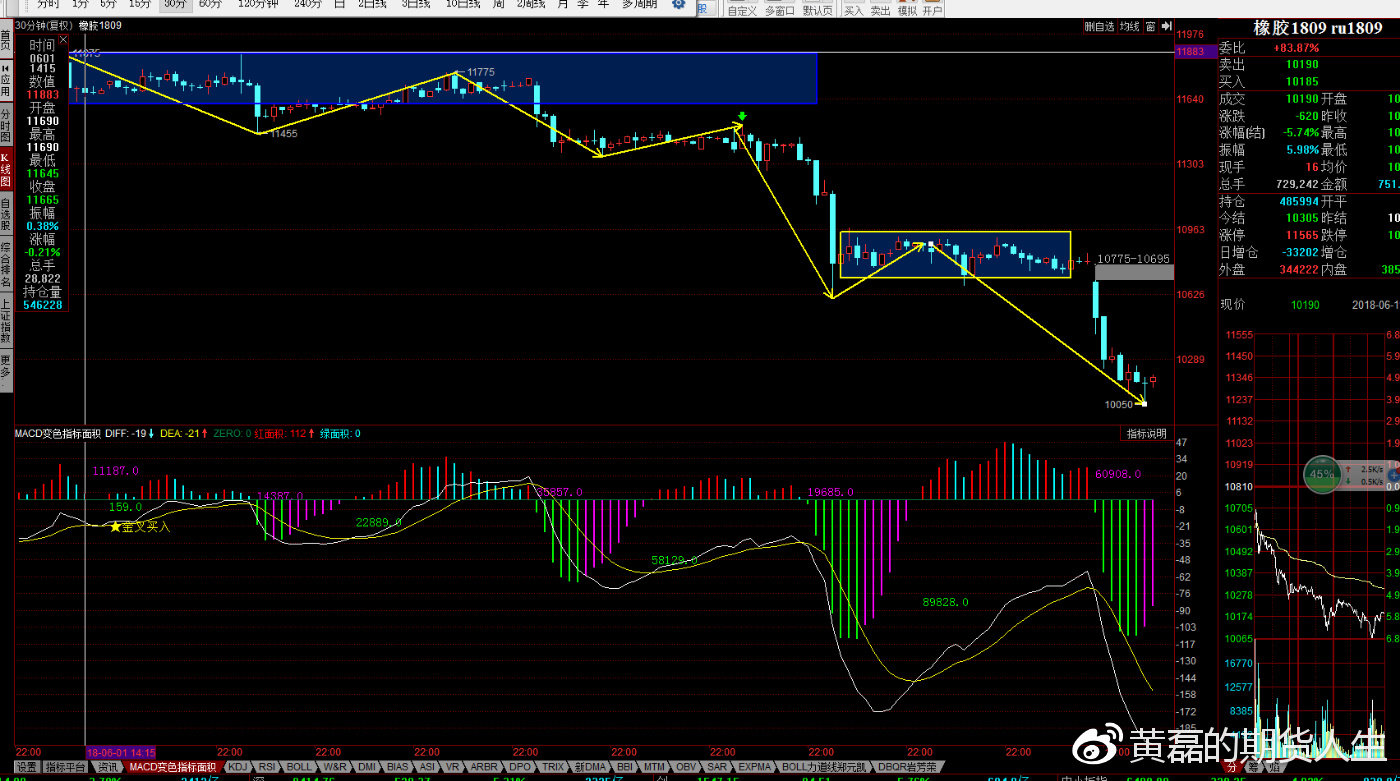
Task: Open the 自选股 sidebar list
Action: (x=6, y=214)
